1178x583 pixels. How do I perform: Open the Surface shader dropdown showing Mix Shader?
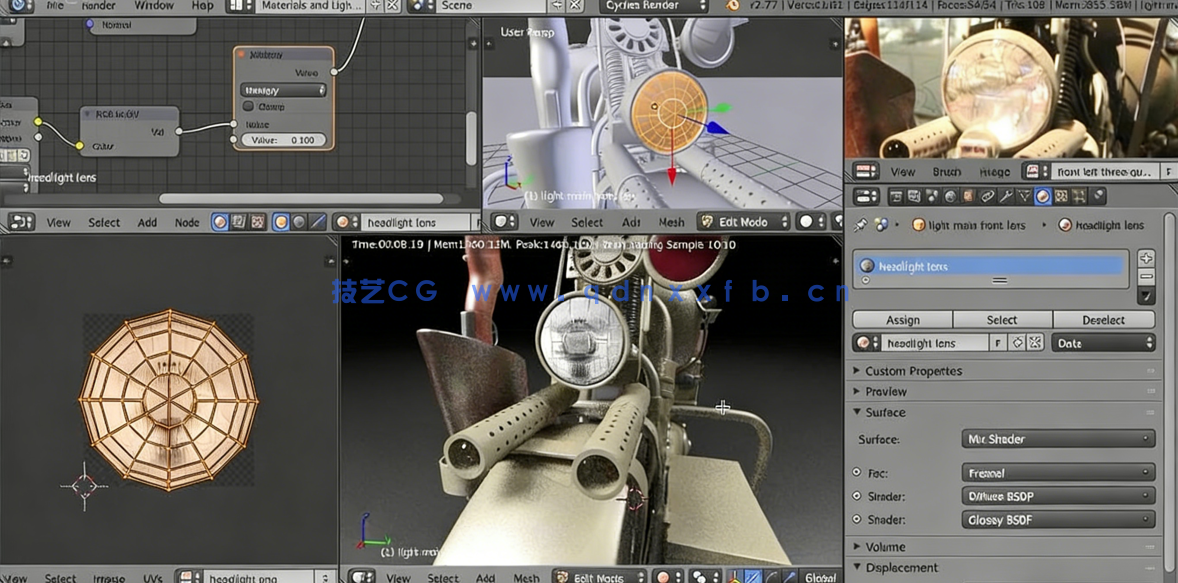click(x=1057, y=438)
